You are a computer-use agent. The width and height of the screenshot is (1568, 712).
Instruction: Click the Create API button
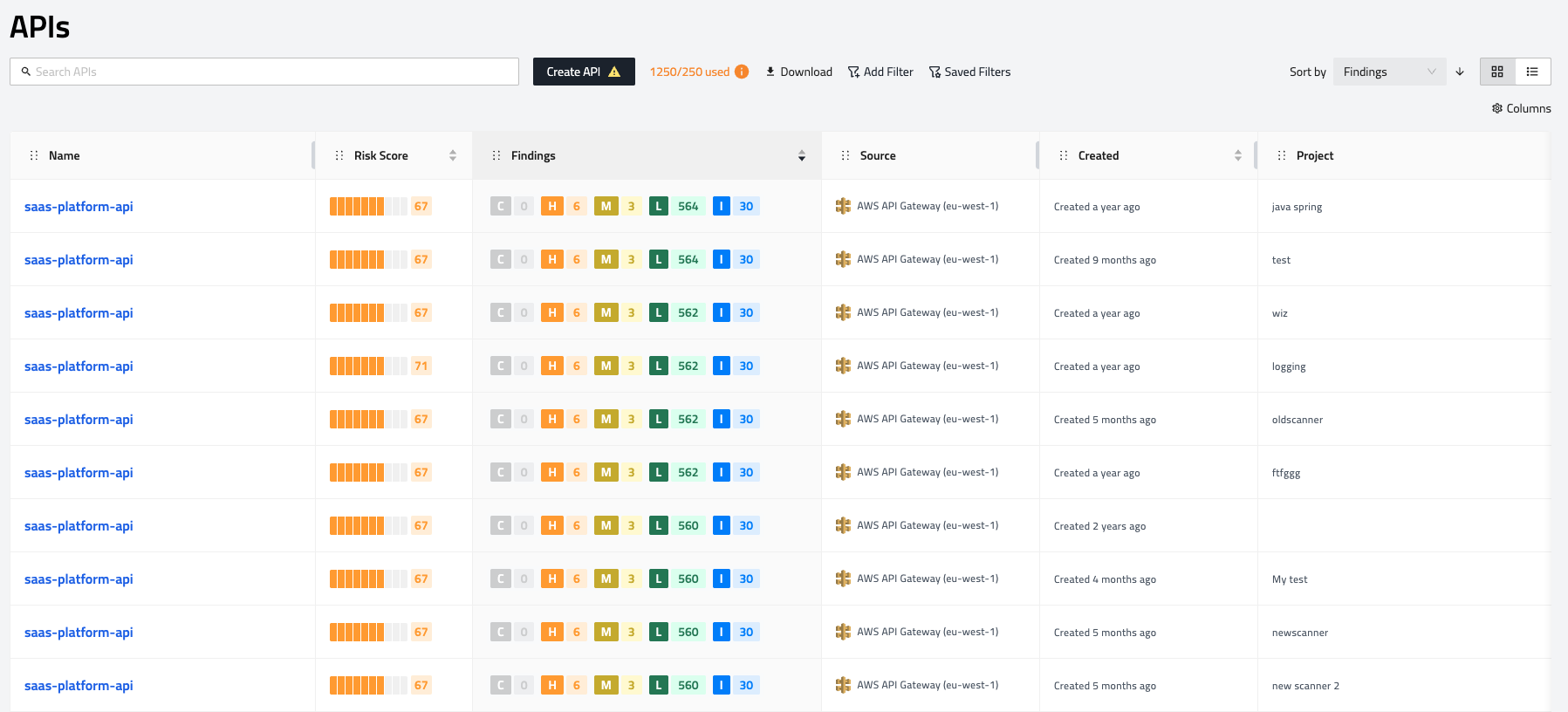coord(583,72)
